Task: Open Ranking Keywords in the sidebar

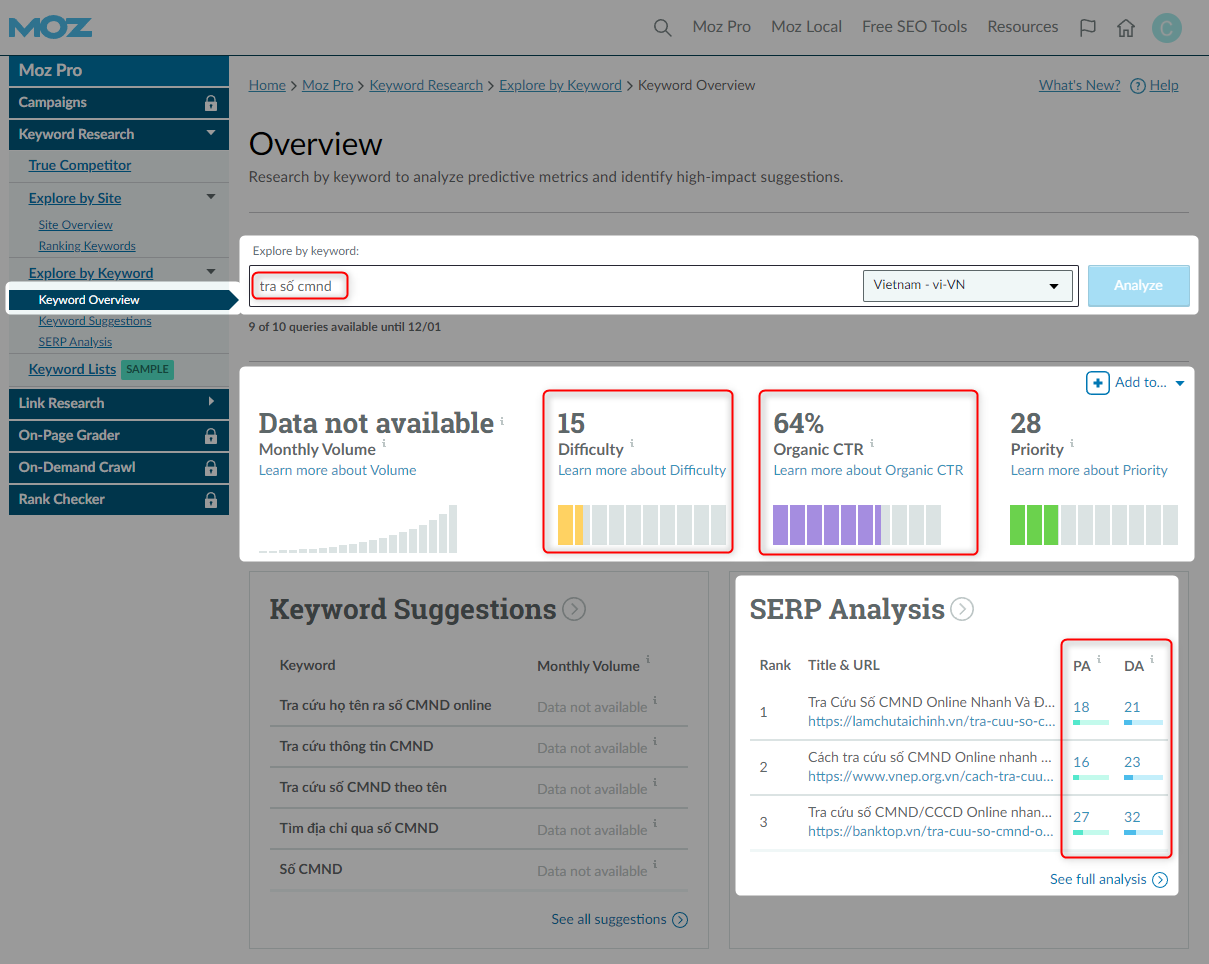Action: coord(87,246)
